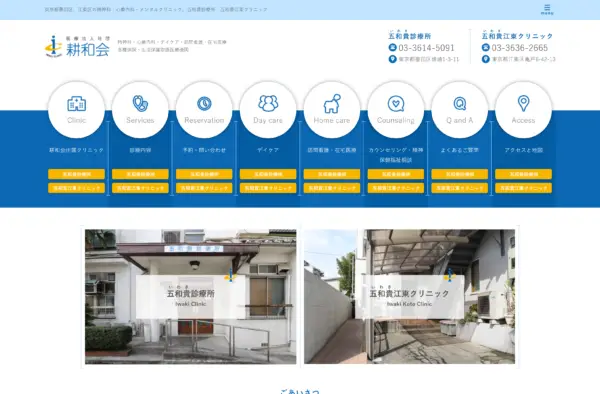This screenshot has width=600, height=394.
Task: Open the Iwaki Koto Clinic photo card
Action: click(x=409, y=296)
